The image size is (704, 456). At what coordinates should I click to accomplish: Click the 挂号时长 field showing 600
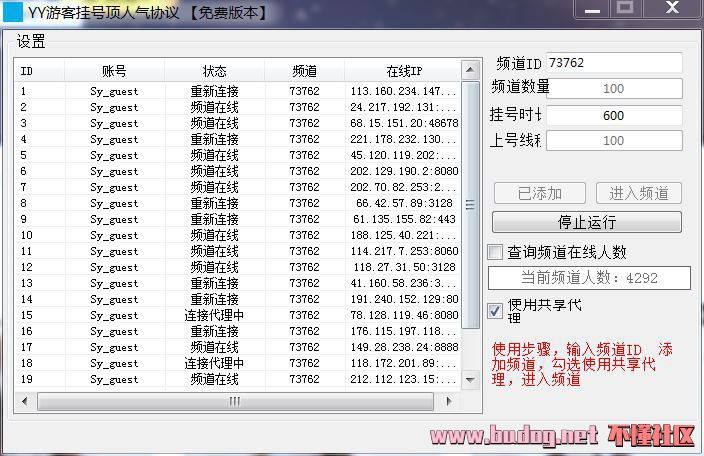(614, 115)
